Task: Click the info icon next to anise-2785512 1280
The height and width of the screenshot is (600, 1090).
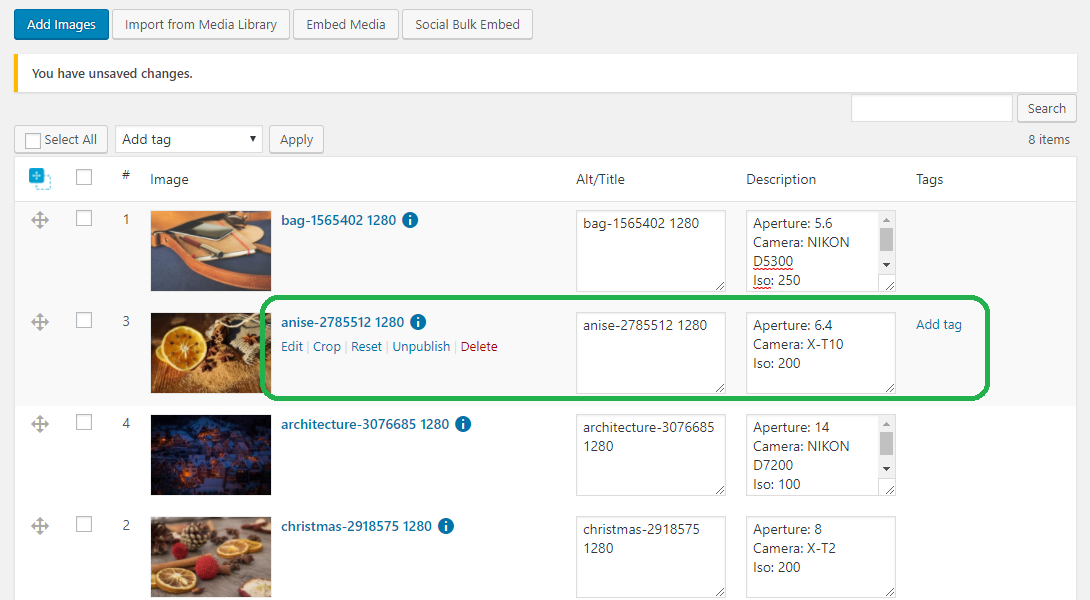Action: (418, 322)
